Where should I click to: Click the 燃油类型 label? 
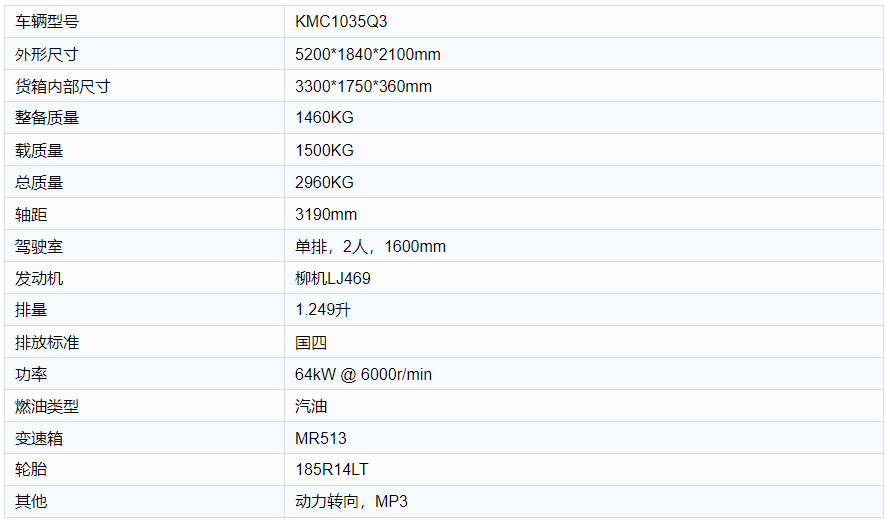tap(47, 406)
